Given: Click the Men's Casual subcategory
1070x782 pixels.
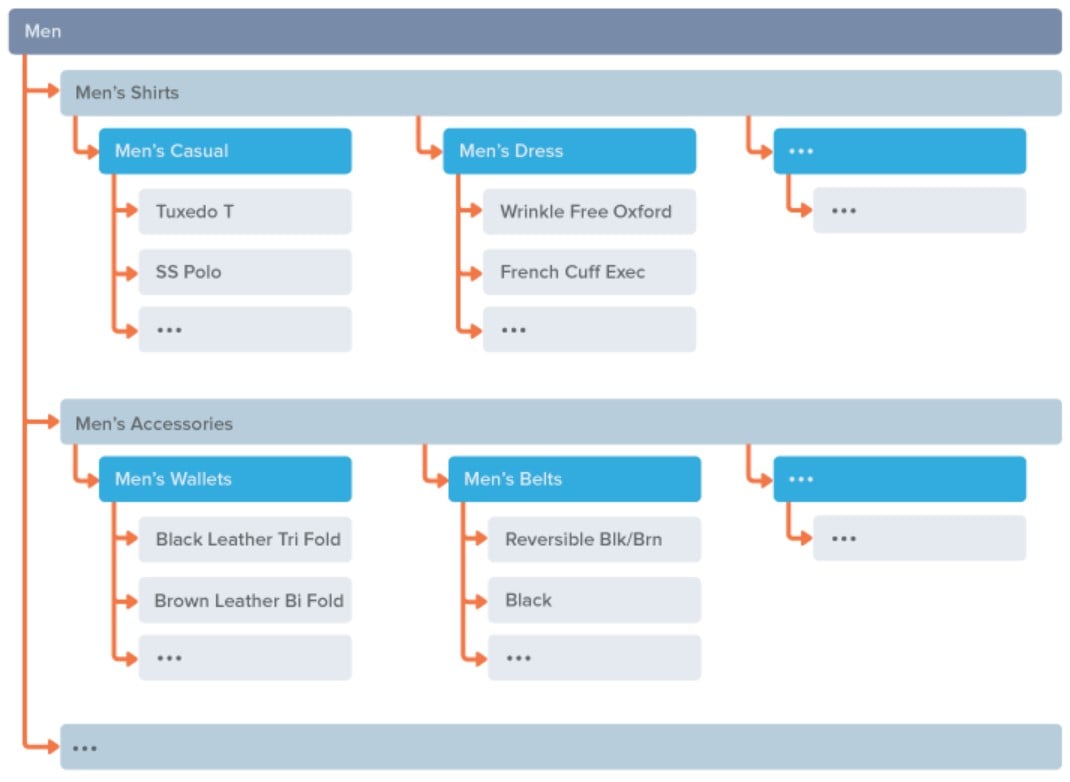Looking at the screenshot, I should (x=225, y=151).
